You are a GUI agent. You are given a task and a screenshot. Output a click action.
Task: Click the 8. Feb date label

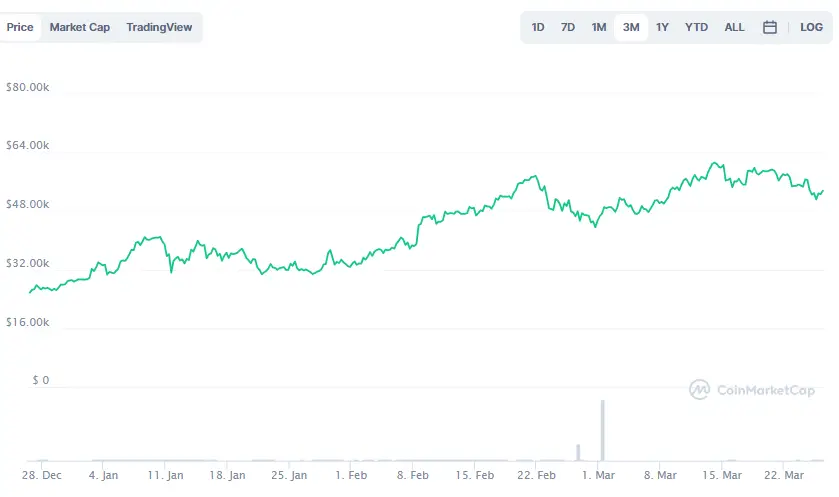(x=413, y=475)
